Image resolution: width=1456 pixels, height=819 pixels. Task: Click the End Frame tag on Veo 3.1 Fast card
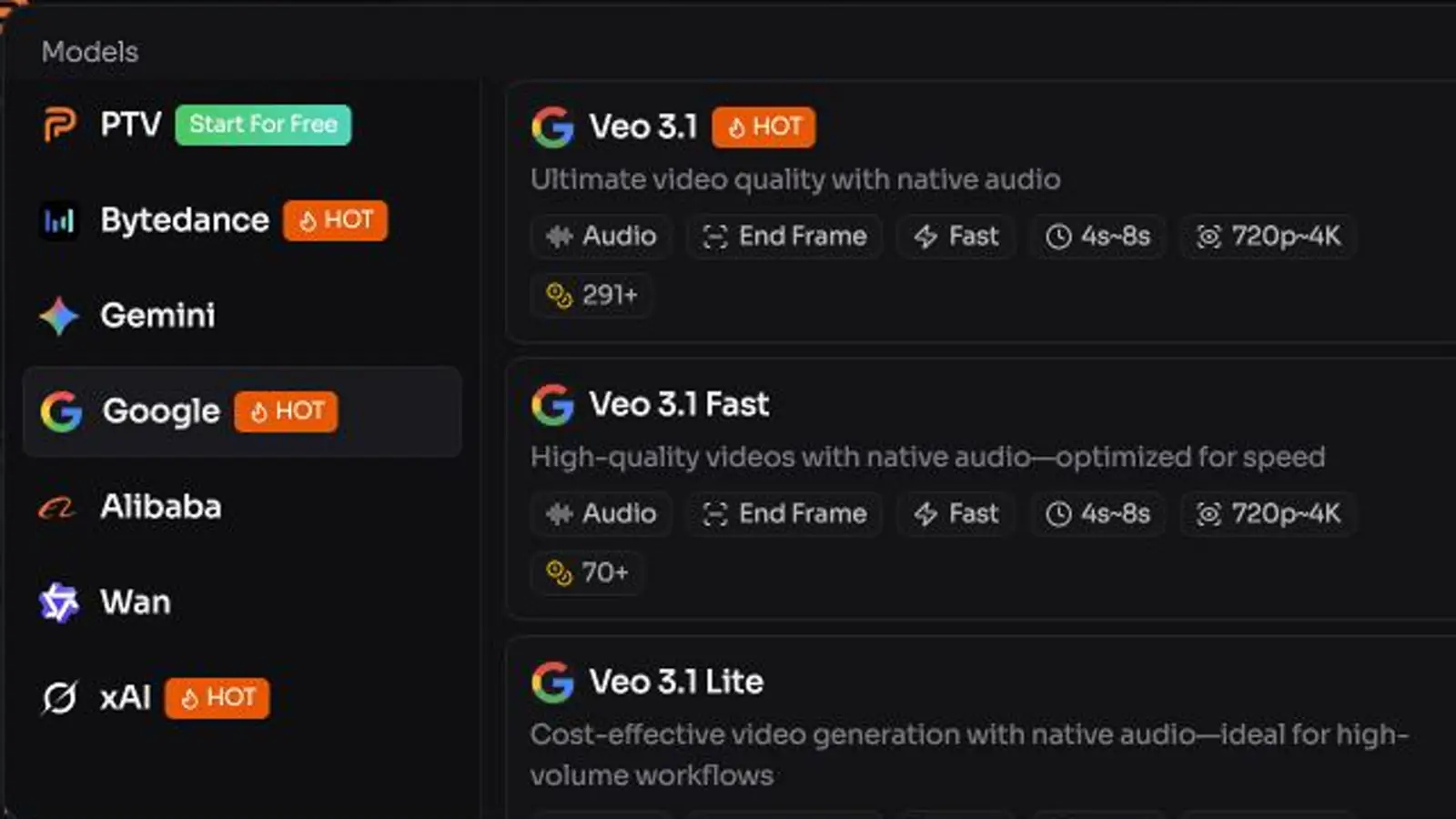pos(784,514)
